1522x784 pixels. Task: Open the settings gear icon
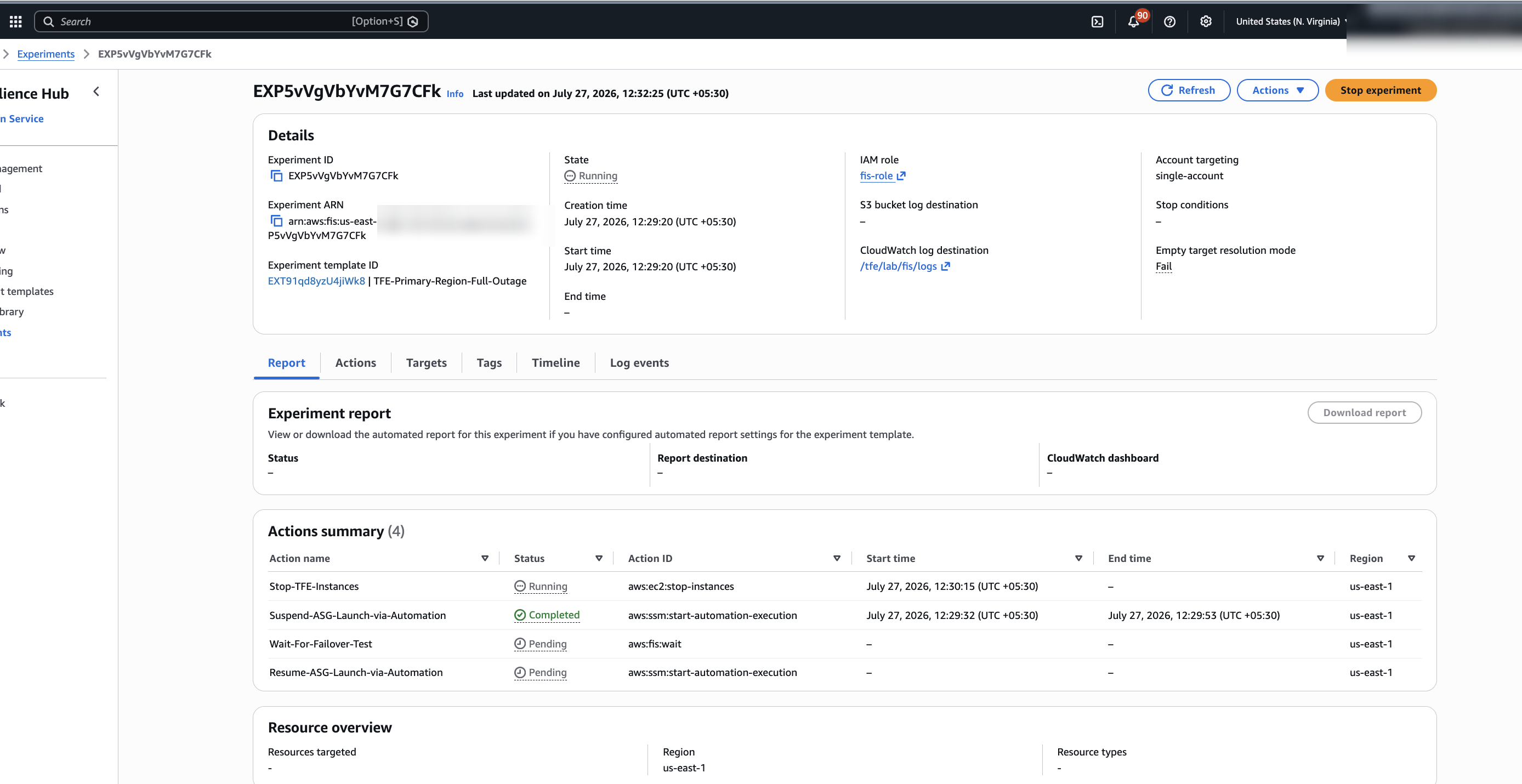1205,21
